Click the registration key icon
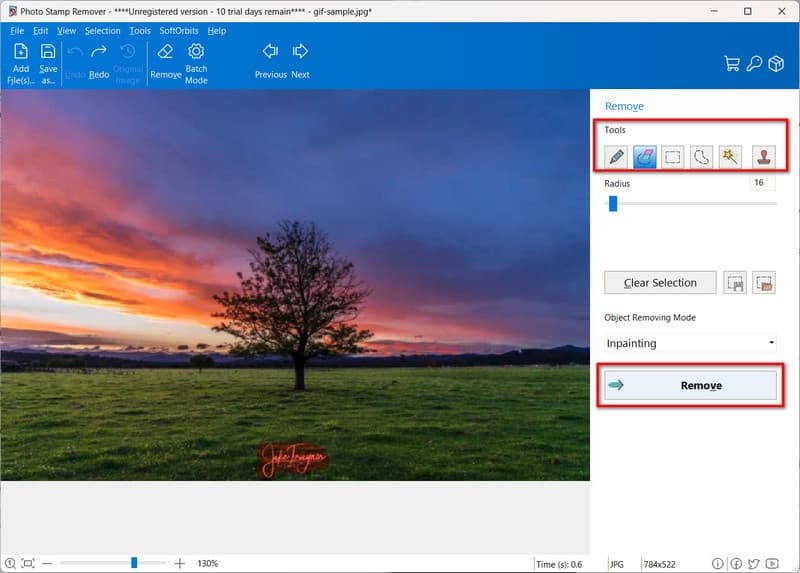This screenshot has width=800, height=573. pyautogui.click(x=754, y=64)
